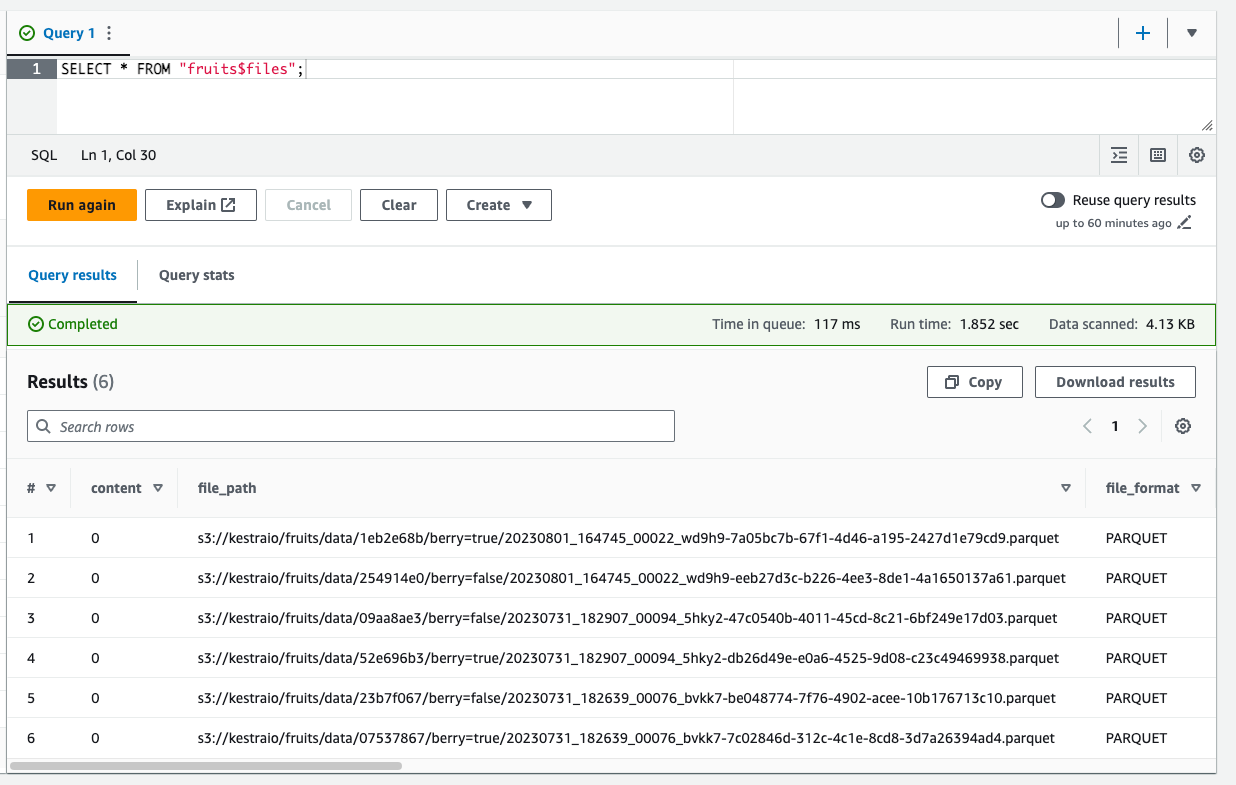Click the Search rows input field
Viewport: 1236px width, 785px height.
click(x=351, y=426)
